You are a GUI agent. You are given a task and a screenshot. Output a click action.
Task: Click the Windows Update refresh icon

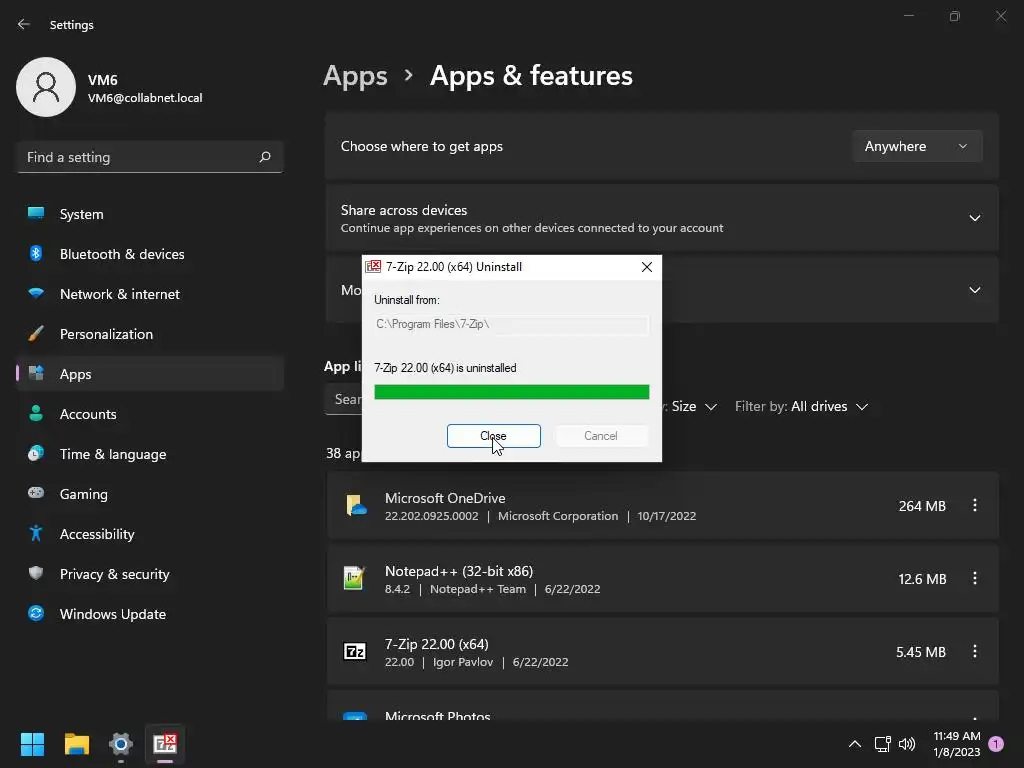point(36,613)
